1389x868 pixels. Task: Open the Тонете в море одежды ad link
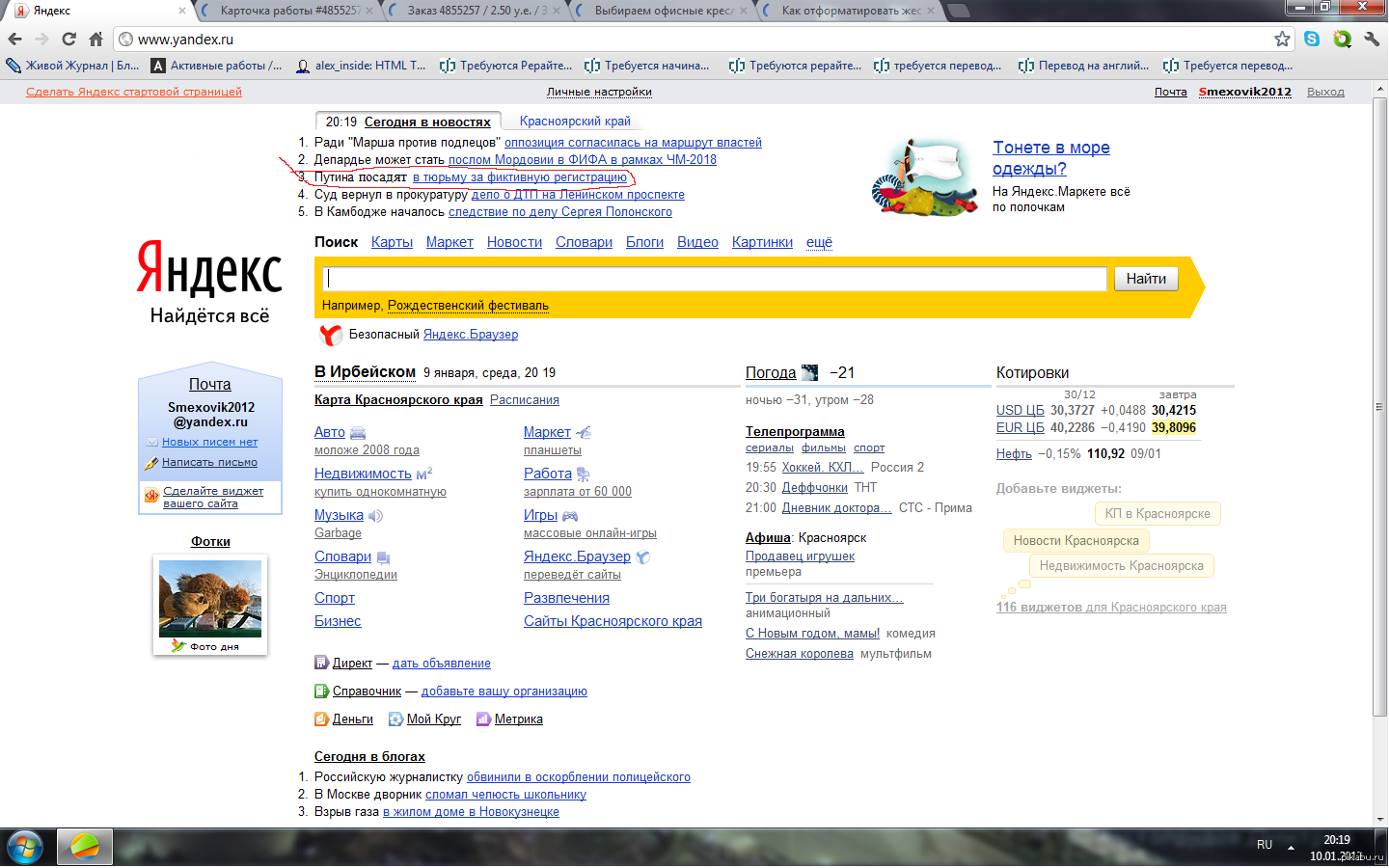click(1050, 158)
